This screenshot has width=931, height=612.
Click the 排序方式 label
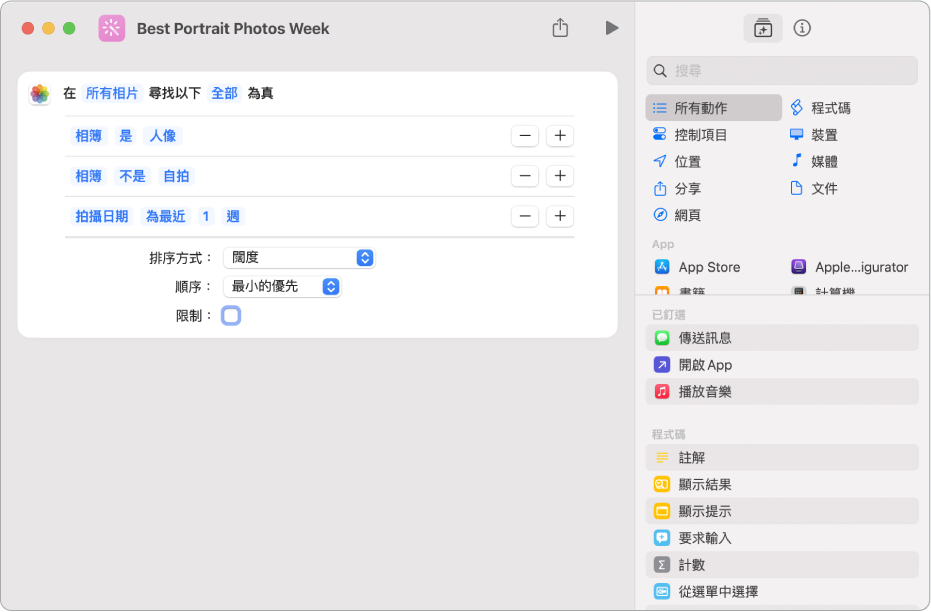[180, 258]
